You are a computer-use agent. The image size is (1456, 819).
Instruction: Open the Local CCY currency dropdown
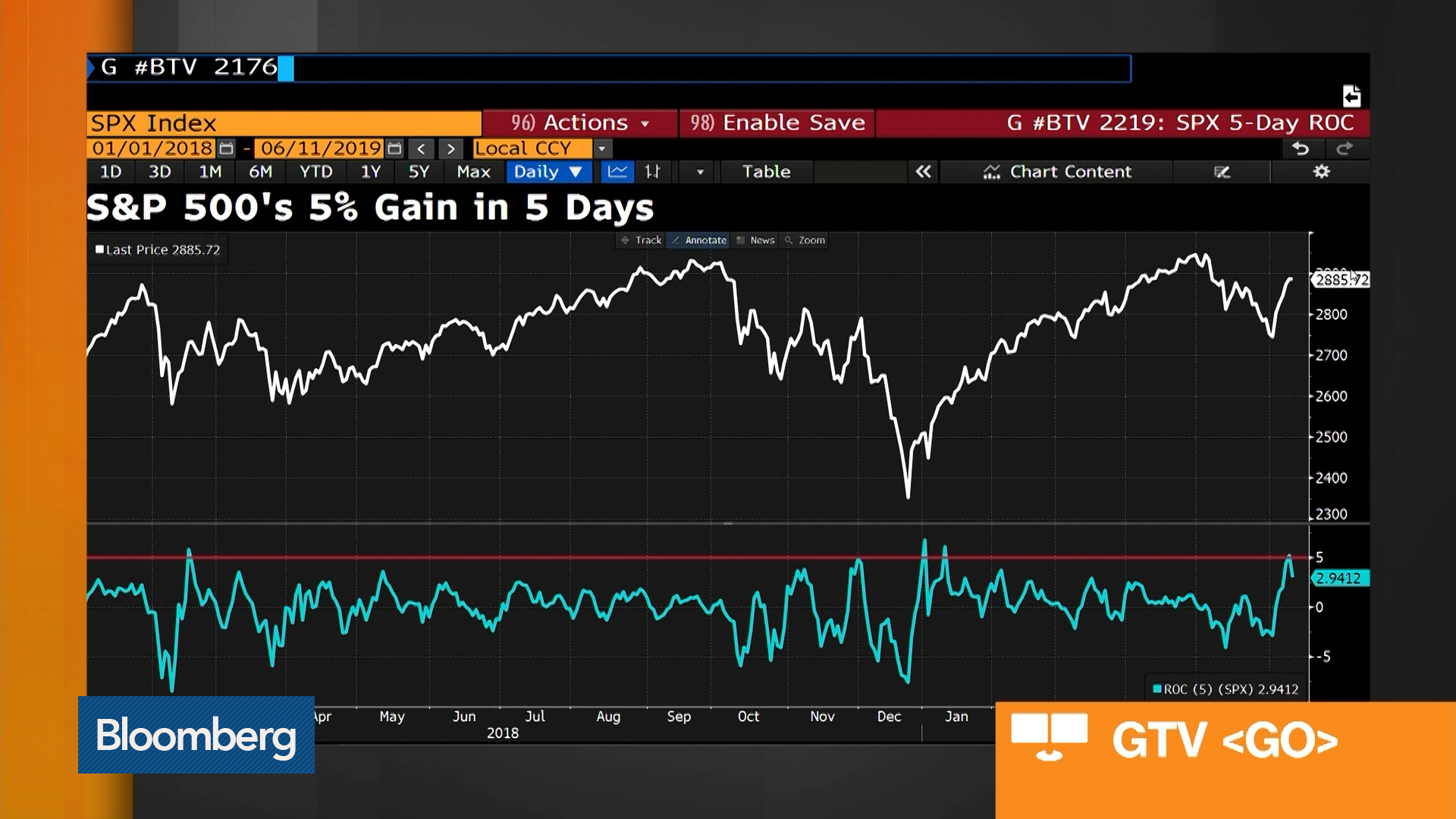pos(600,149)
